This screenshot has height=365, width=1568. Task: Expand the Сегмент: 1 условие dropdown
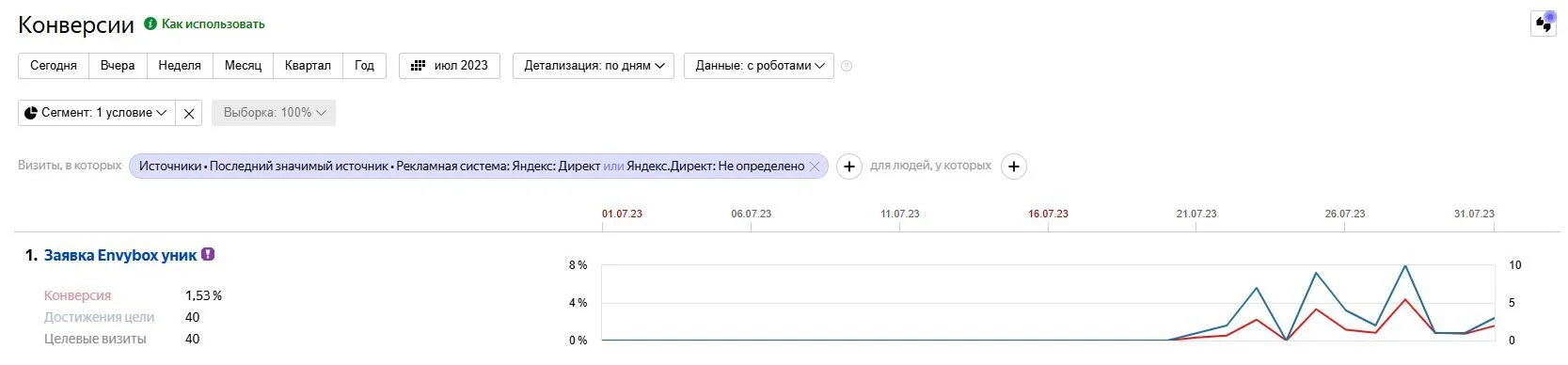[97, 113]
